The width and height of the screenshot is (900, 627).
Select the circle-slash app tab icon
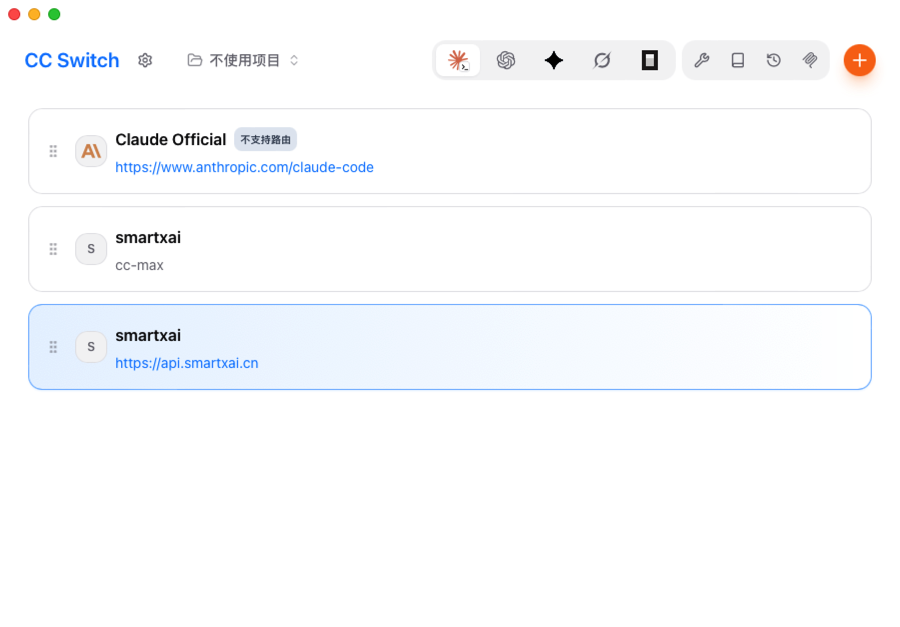(602, 60)
